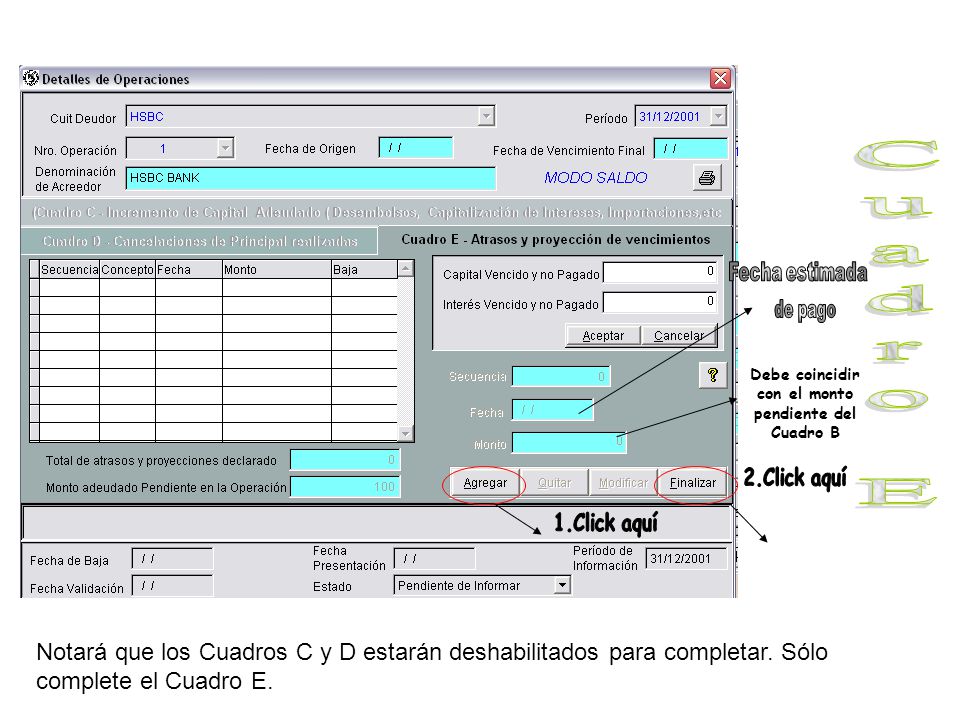
Task: Click the Aceptar button
Action: click(603, 336)
